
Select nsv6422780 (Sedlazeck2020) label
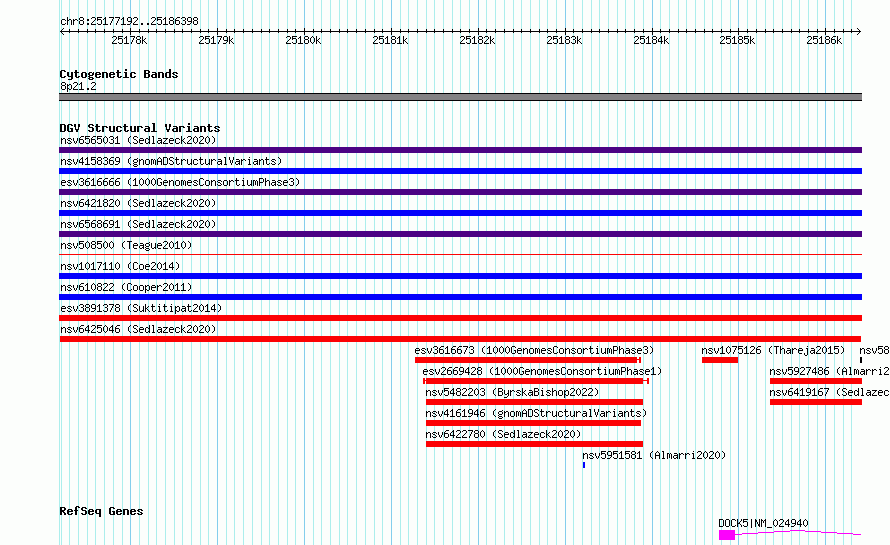[503, 434]
